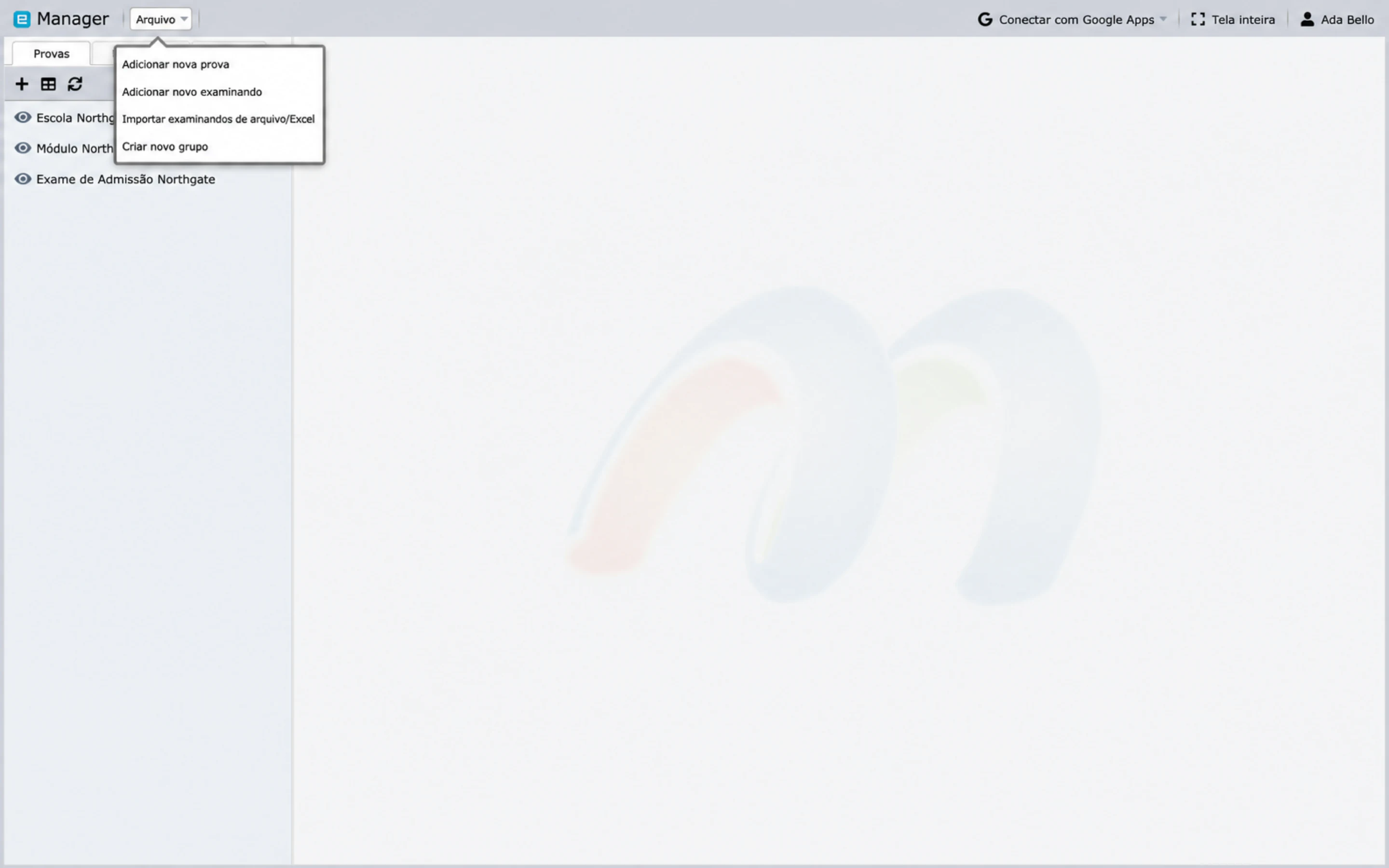
Task: Open the table grid view icon
Action: [x=48, y=84]
